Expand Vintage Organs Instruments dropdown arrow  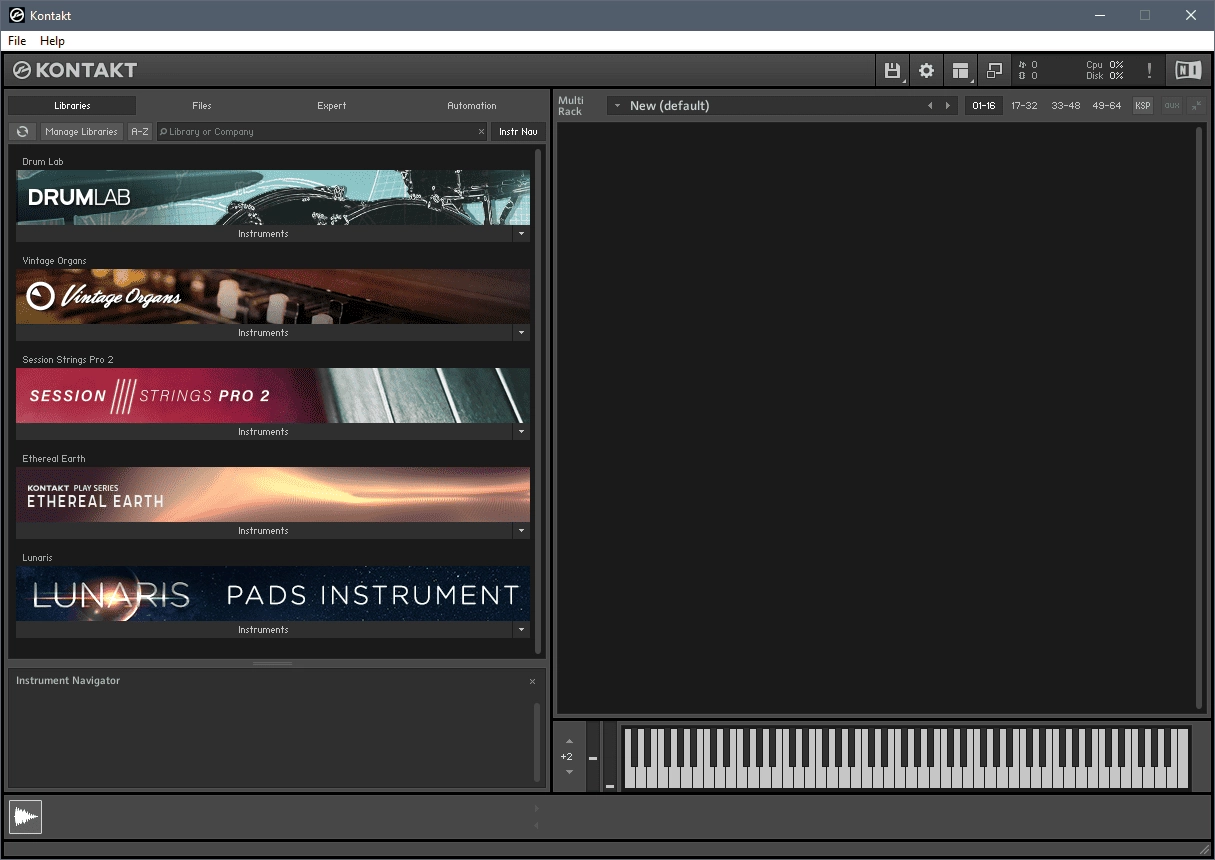tap(521, 333)
